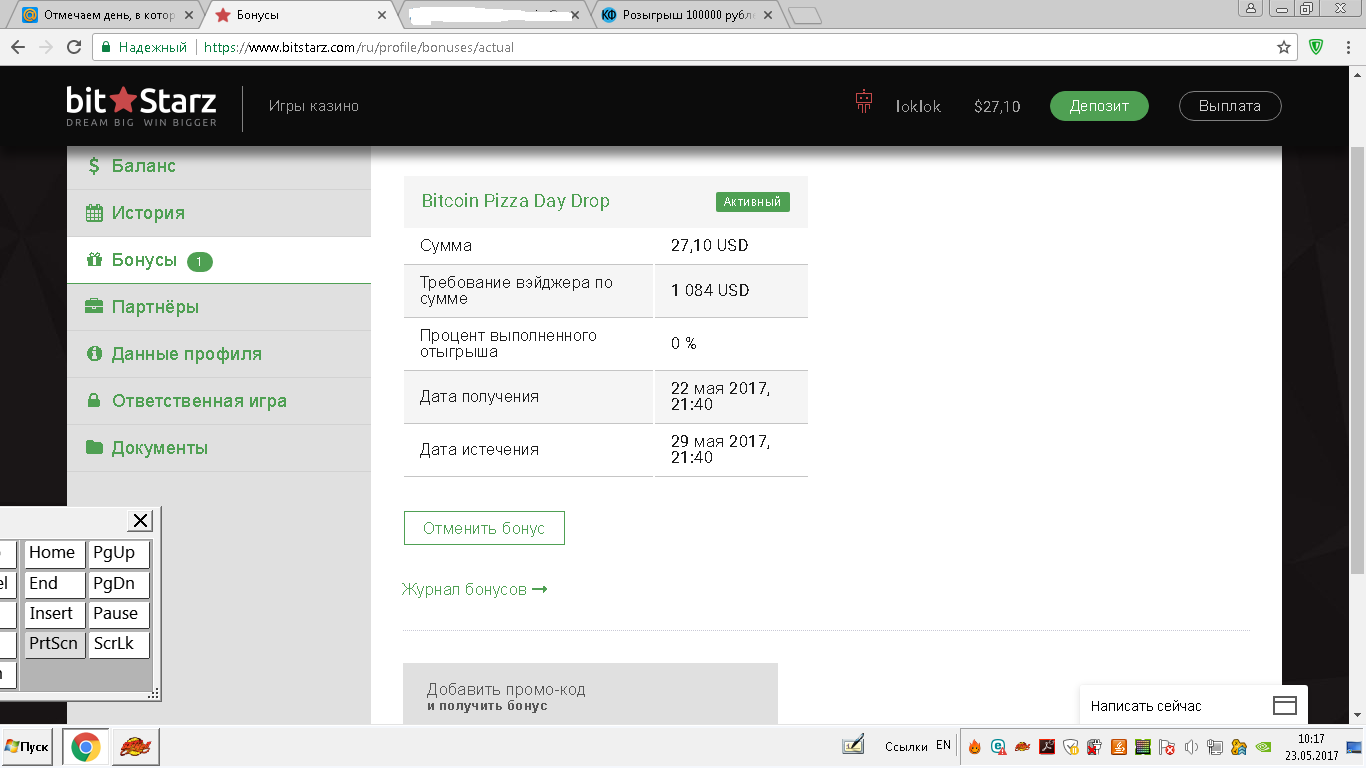Switch to Отмечаем день browser tab
Image resolution: width=1366 pixels, height=768 pixels.
click(x=108, y=15)
